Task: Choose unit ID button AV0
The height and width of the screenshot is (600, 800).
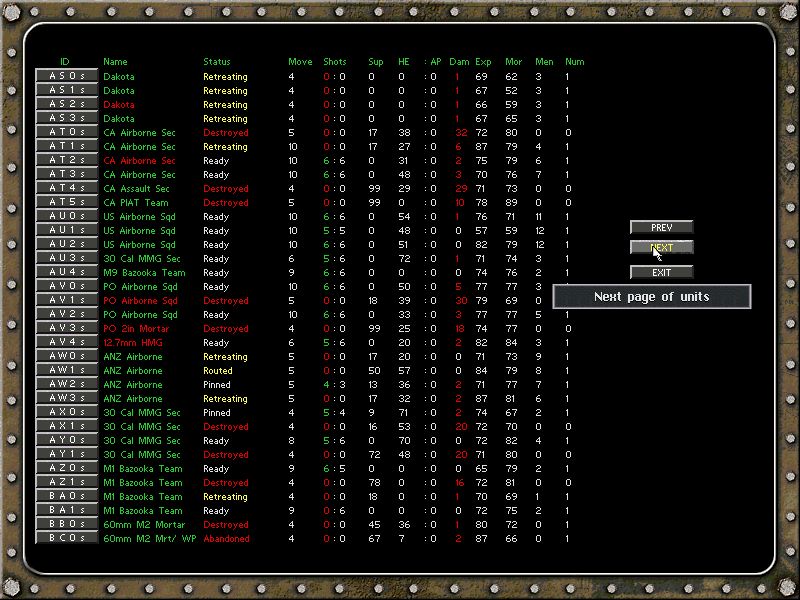Action: coord(66,286)
